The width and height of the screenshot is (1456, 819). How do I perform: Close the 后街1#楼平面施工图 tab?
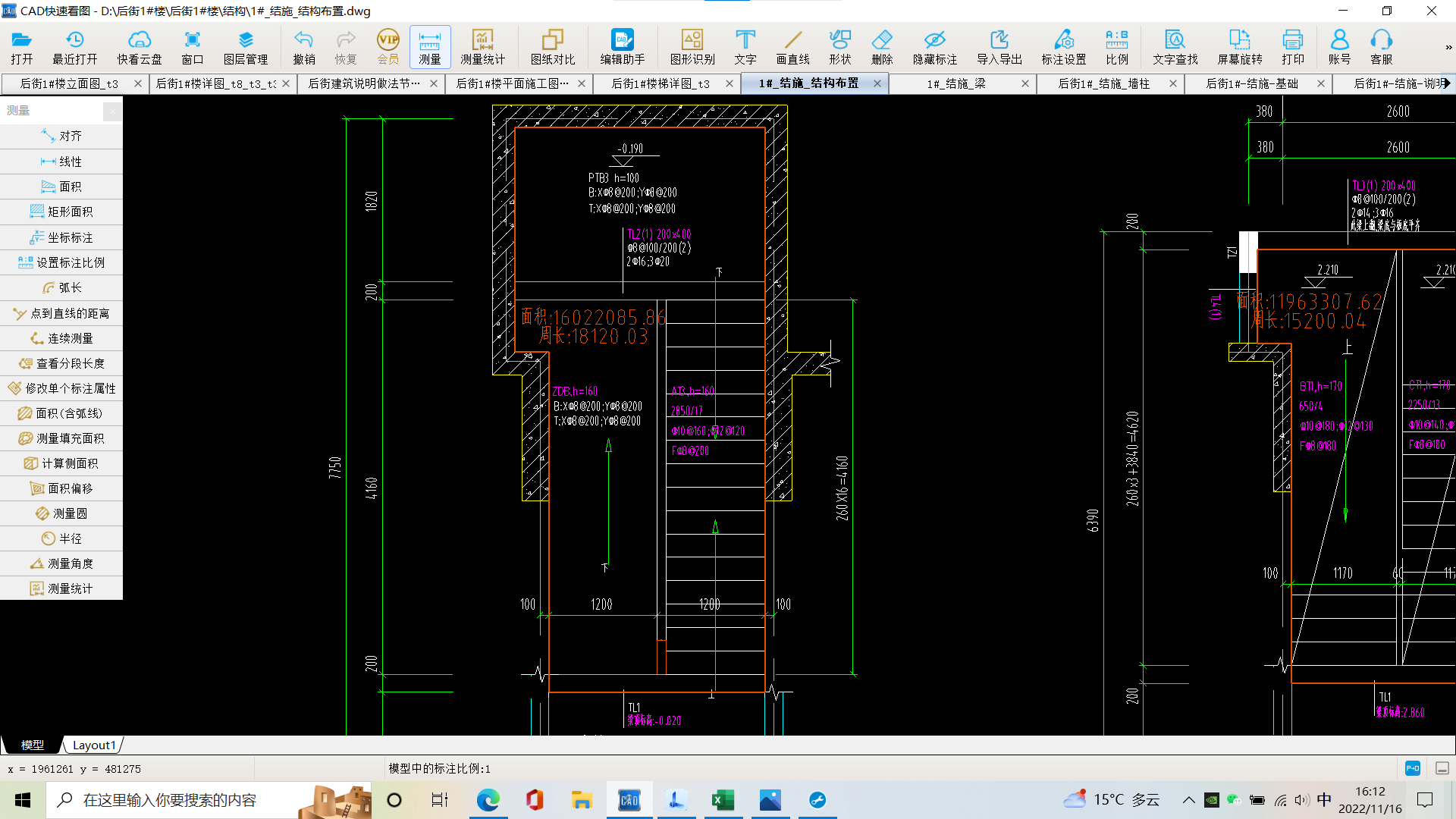point(582,83)
